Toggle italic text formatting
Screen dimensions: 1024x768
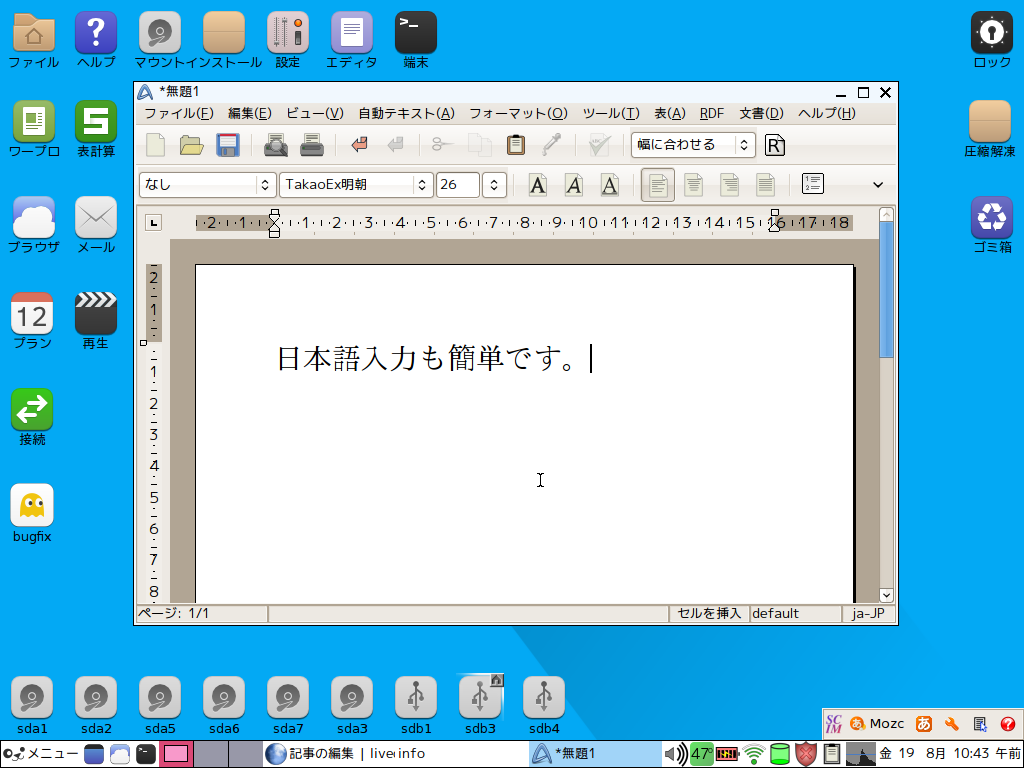573,185
